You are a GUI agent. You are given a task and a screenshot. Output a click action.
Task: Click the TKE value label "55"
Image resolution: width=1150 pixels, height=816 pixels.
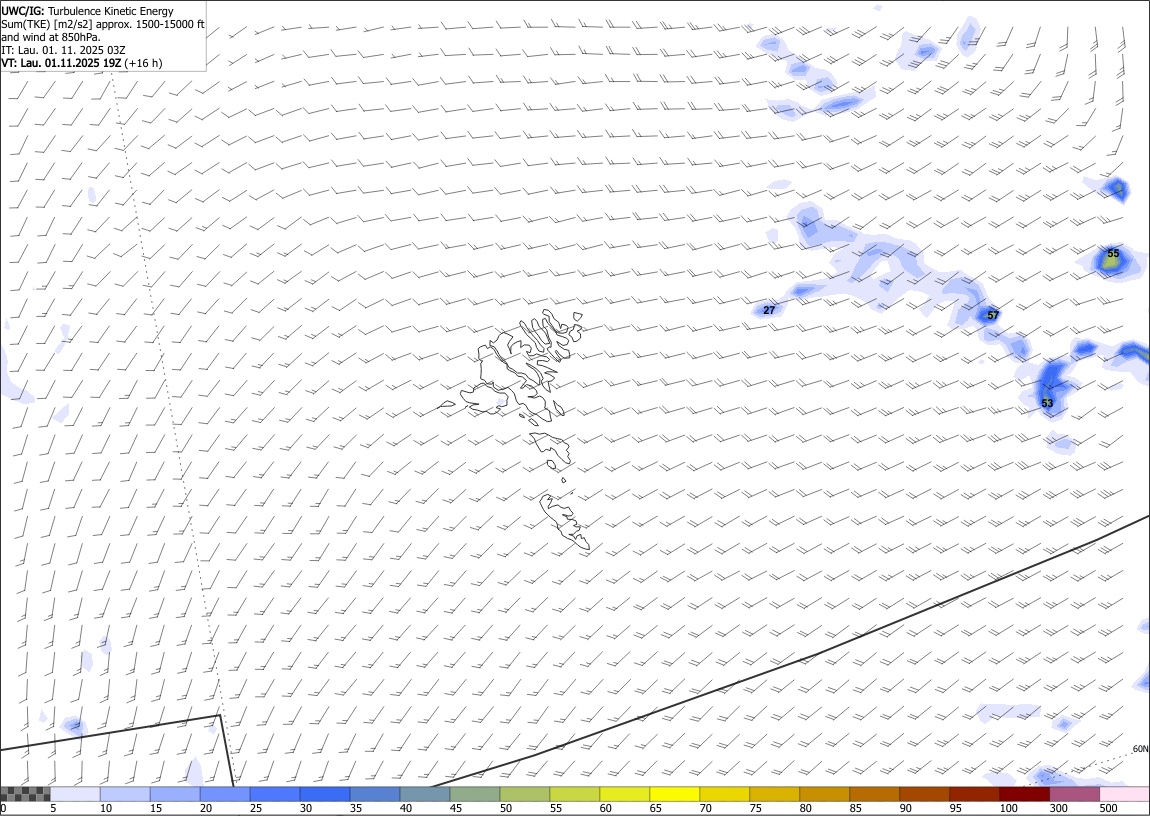click(1113, 254)
